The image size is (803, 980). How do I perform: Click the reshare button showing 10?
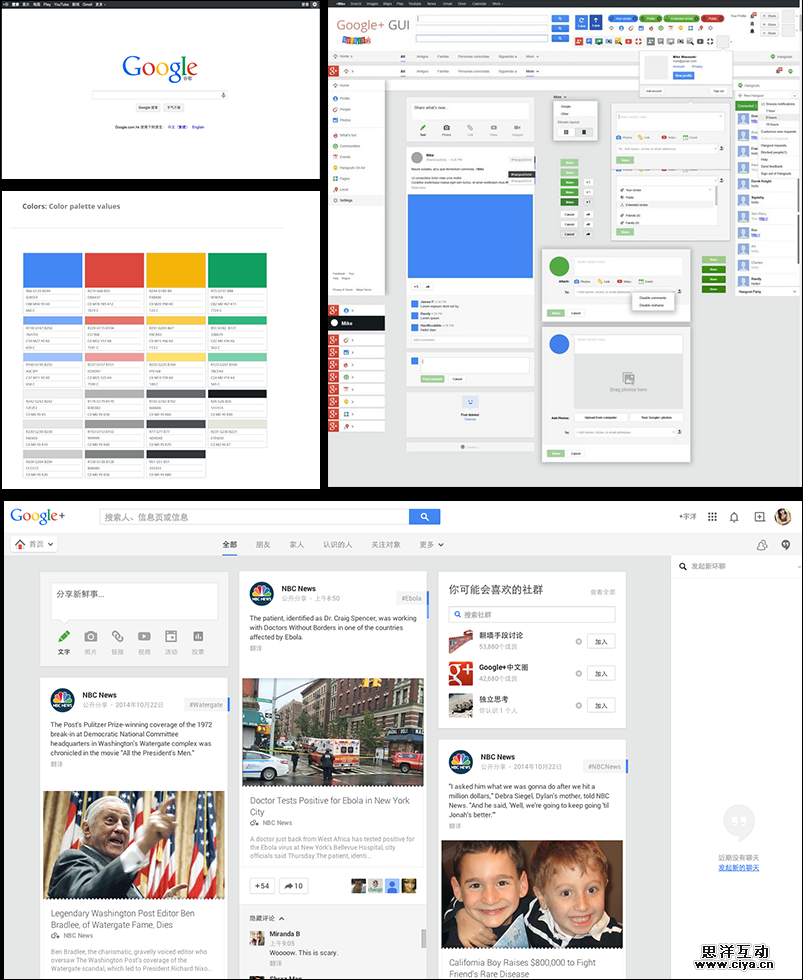(x=294, y=886)
